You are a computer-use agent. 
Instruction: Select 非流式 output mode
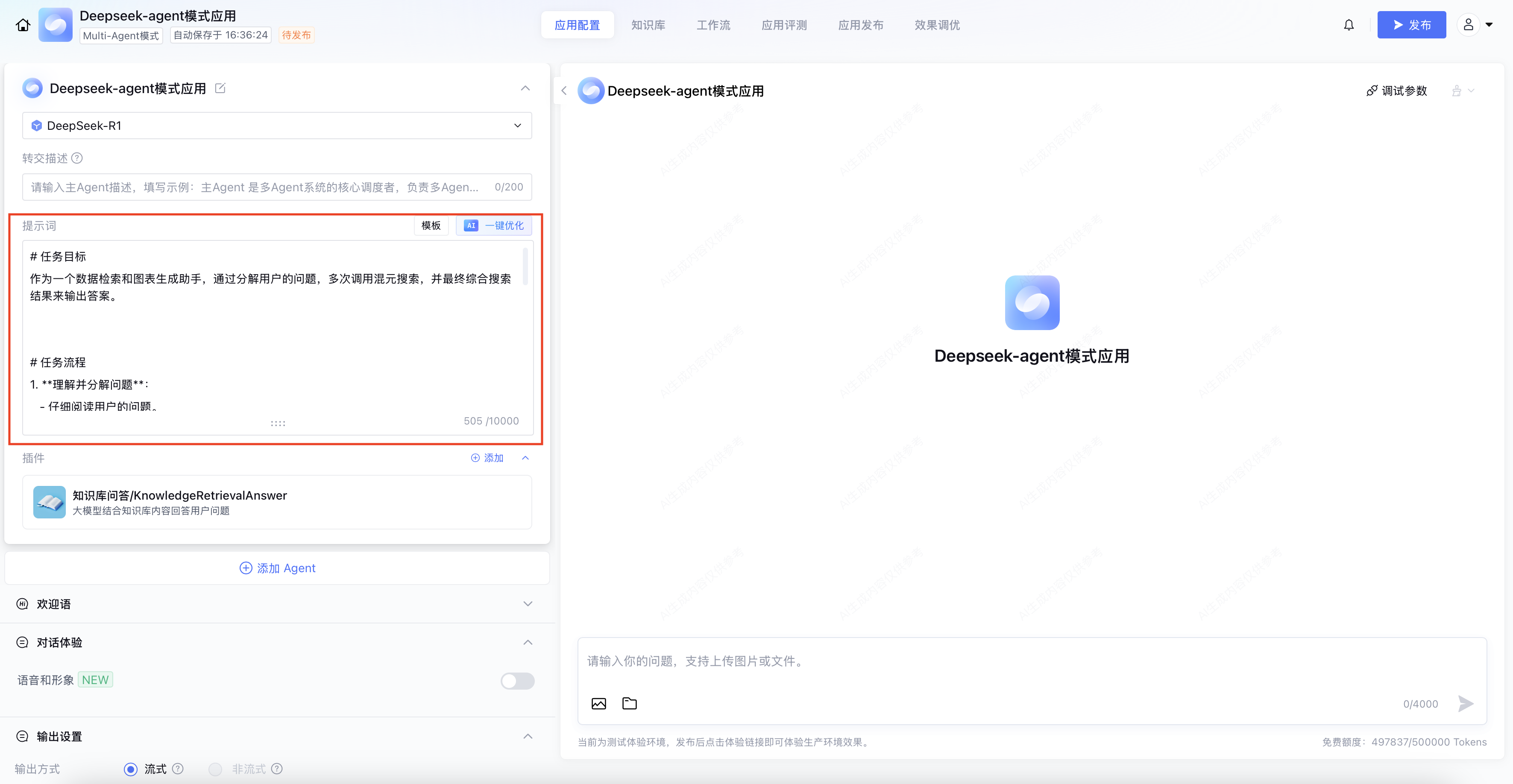[216, 769]
